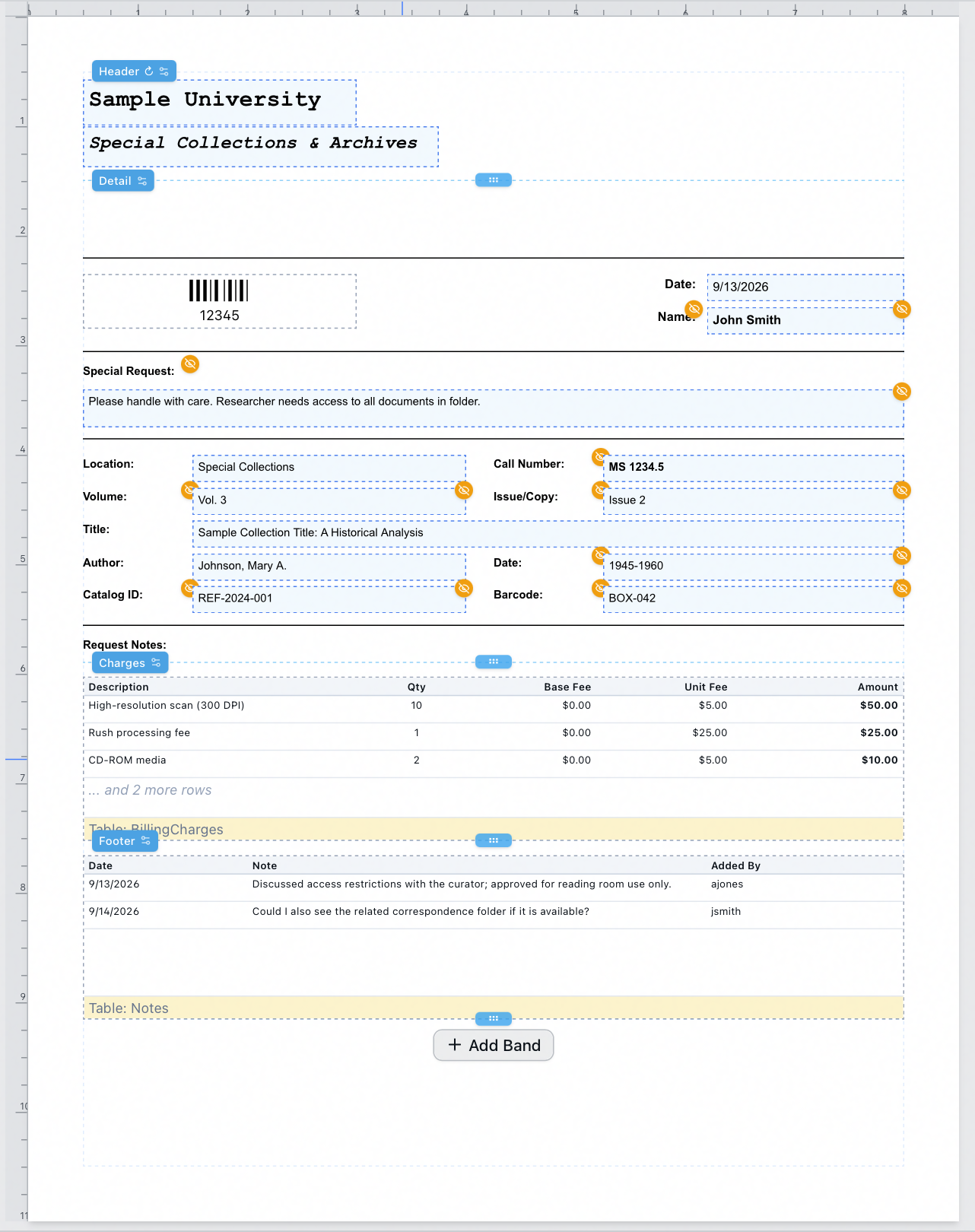Click the Added By column header
The height and width of the screenshot is (1232, 975).
click(735, 865)
